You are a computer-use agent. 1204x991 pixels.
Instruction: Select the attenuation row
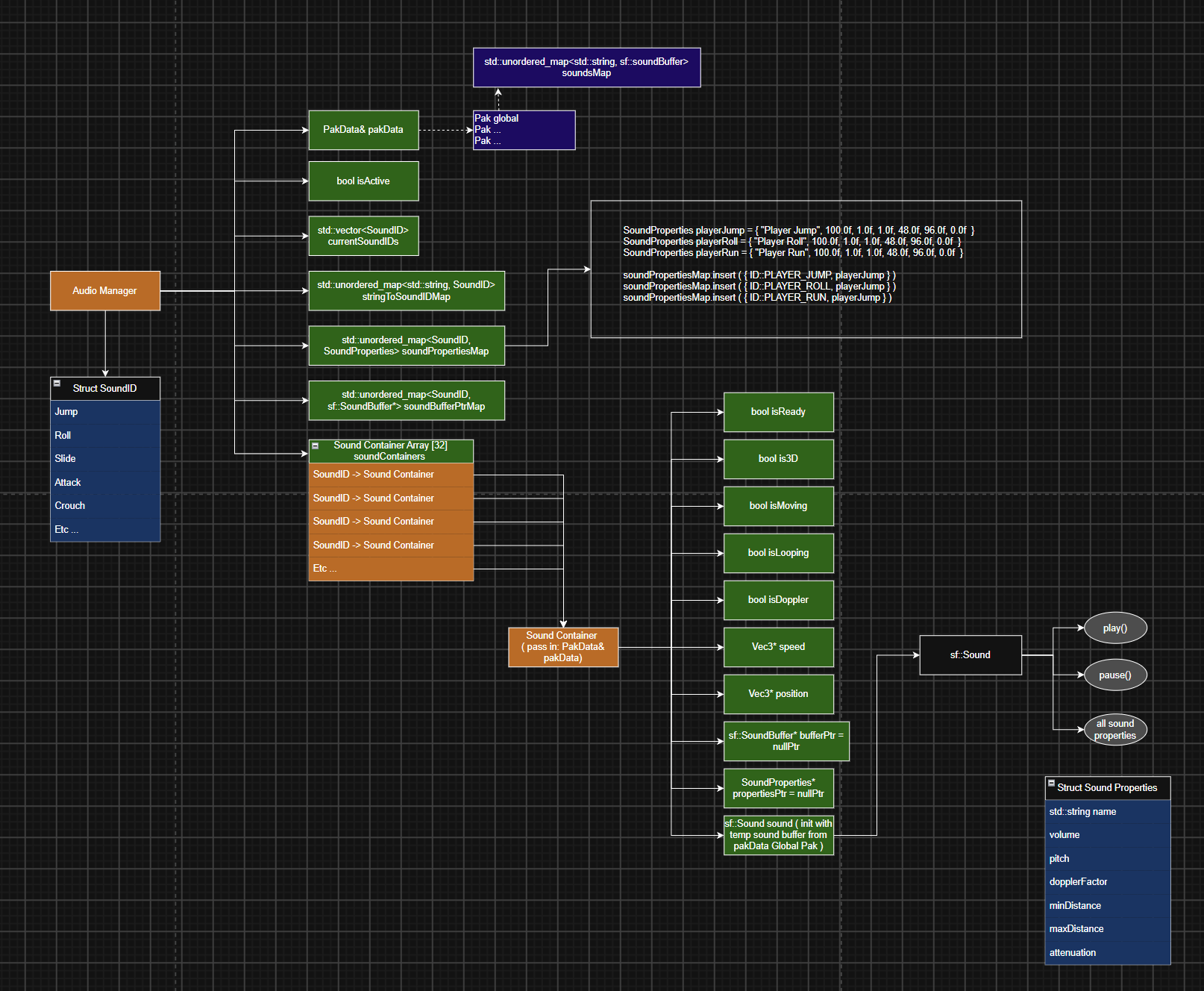pos(1108,953)
